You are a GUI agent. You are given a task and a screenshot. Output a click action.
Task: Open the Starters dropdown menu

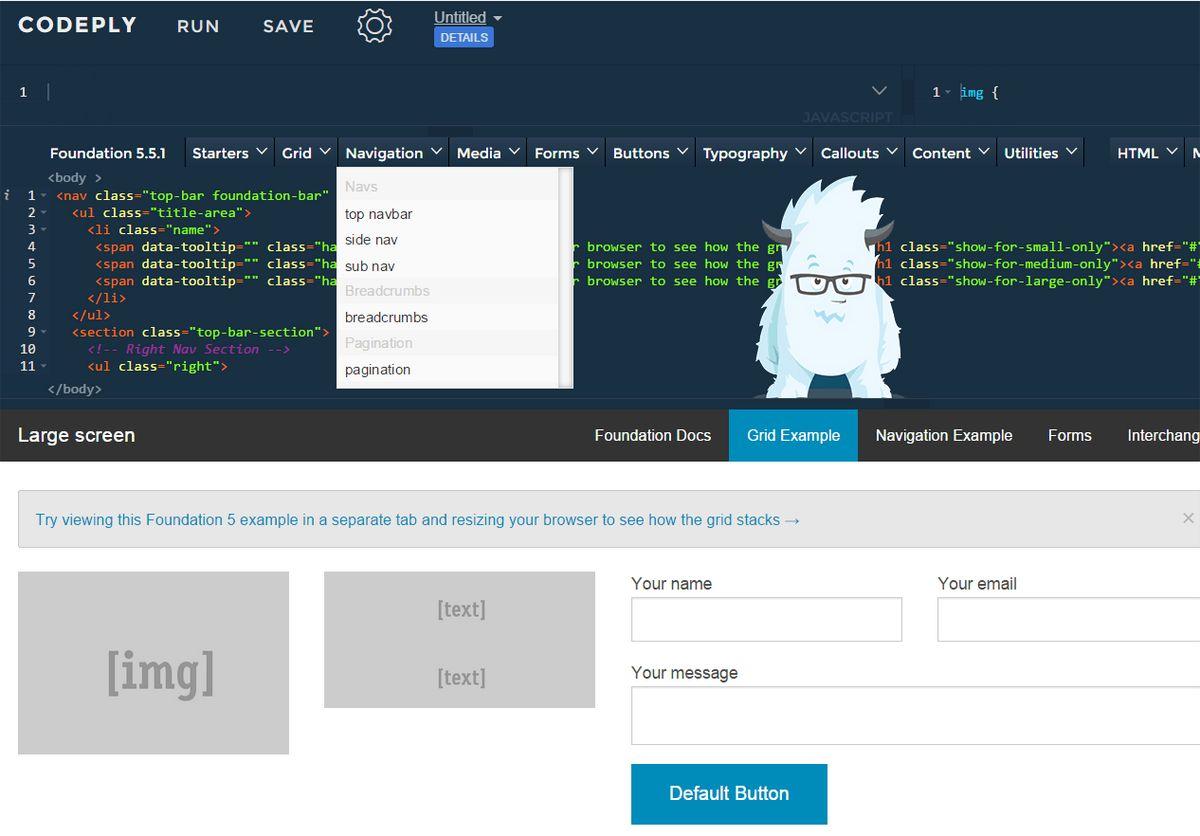(x=229, y=153)
